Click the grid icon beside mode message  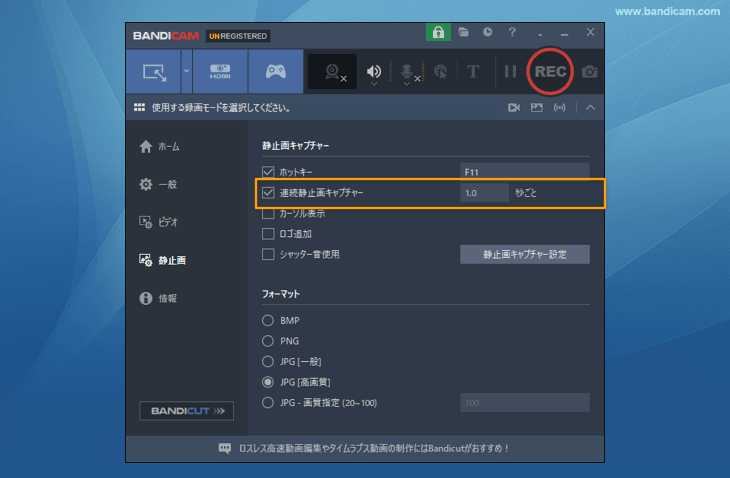pos(139,108)
